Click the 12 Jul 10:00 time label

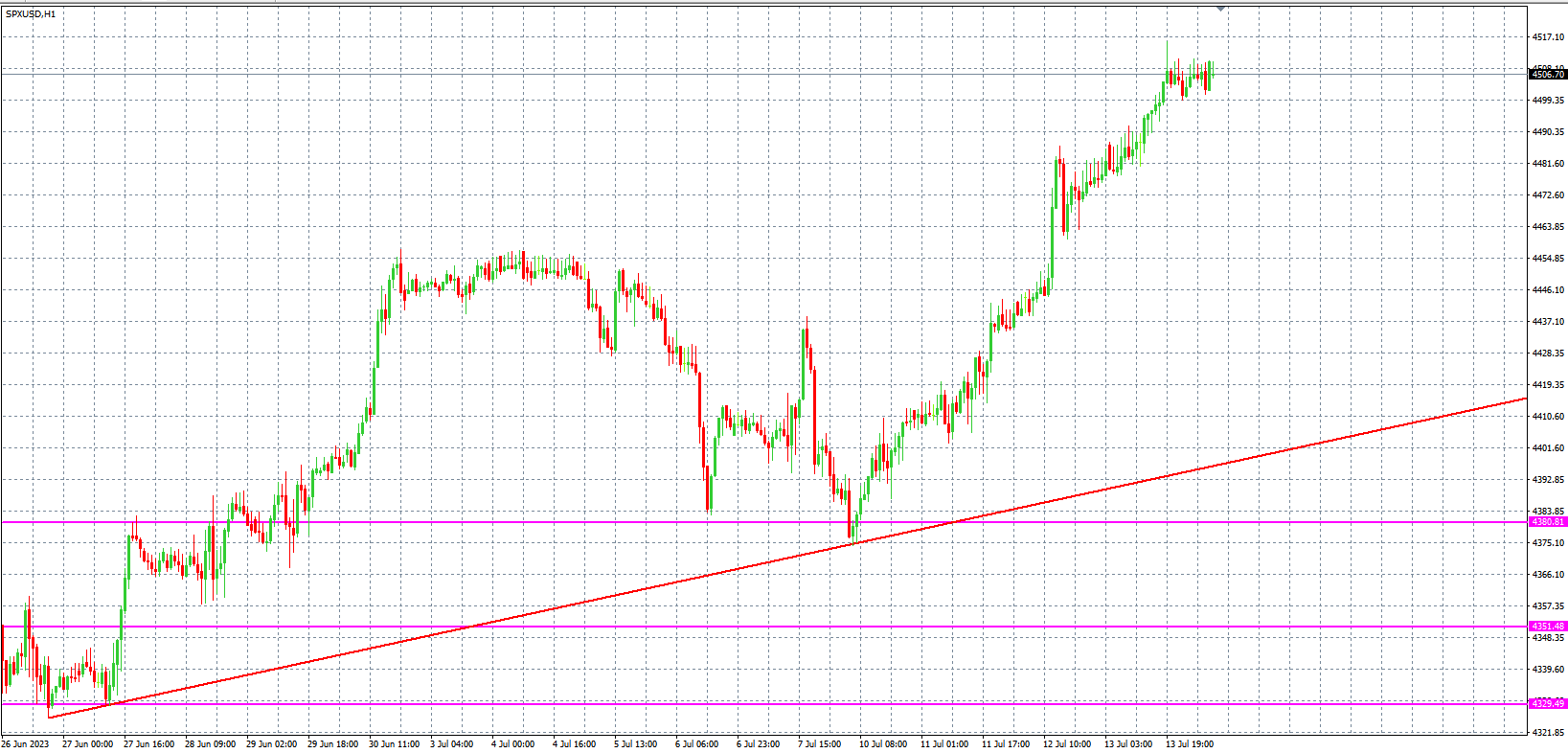pos(1066,743)
